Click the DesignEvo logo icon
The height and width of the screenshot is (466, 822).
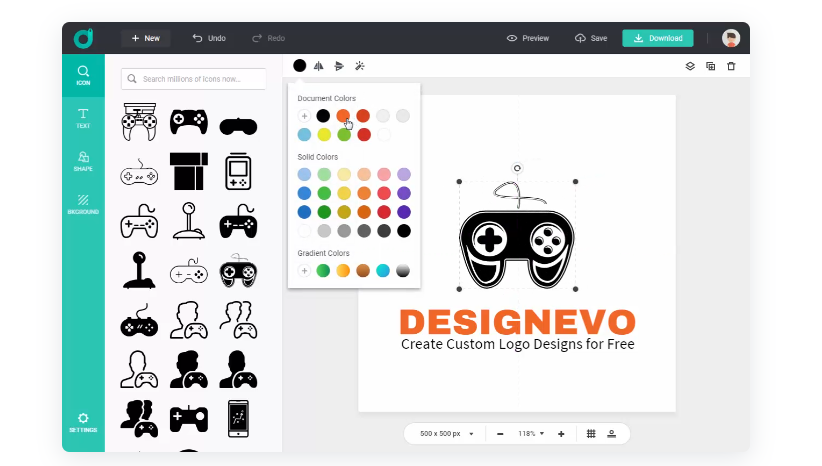pyautogui.click(x=83, y=38)
